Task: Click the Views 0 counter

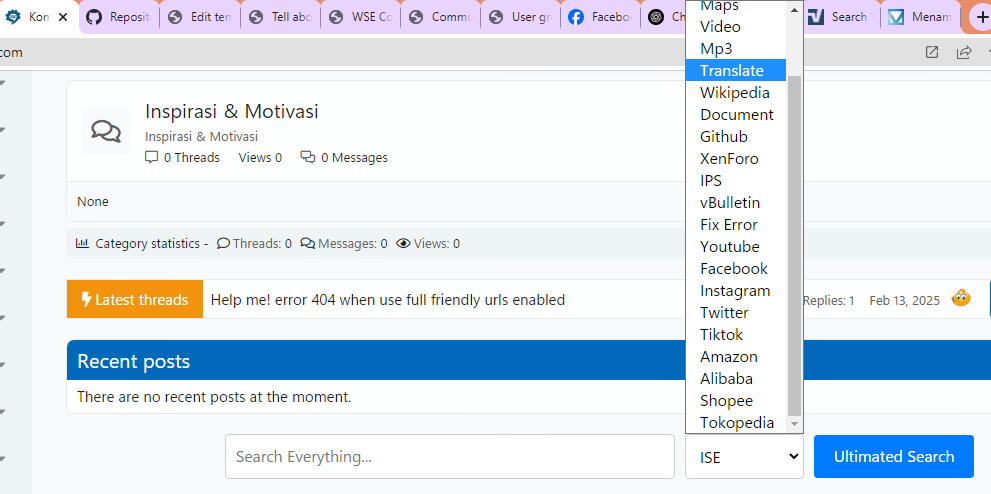Action: pyautogui.click(x=260, y=157)
